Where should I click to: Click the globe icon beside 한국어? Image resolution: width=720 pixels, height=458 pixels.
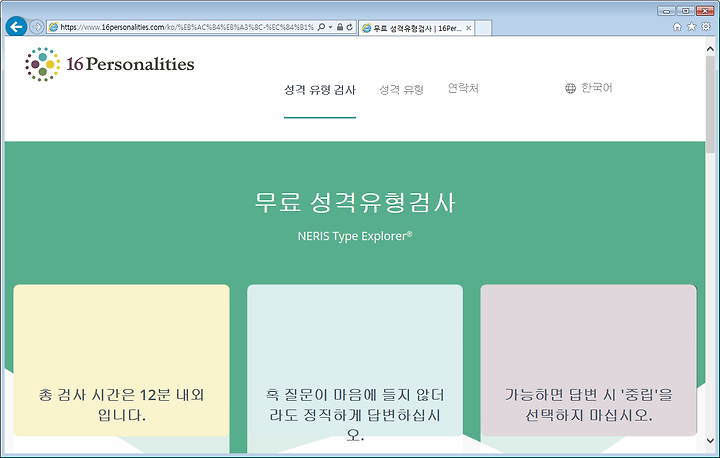(570, 88)
